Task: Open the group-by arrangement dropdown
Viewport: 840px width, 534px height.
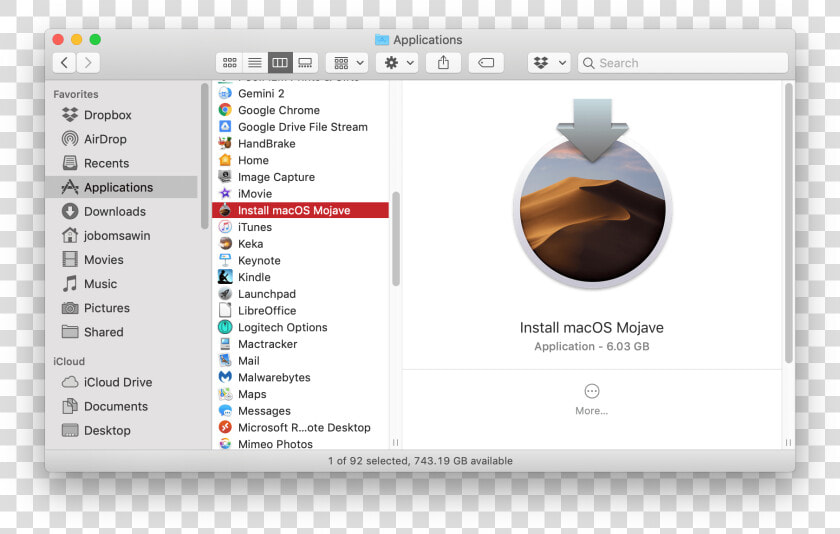Action: (x=347, y=63)
